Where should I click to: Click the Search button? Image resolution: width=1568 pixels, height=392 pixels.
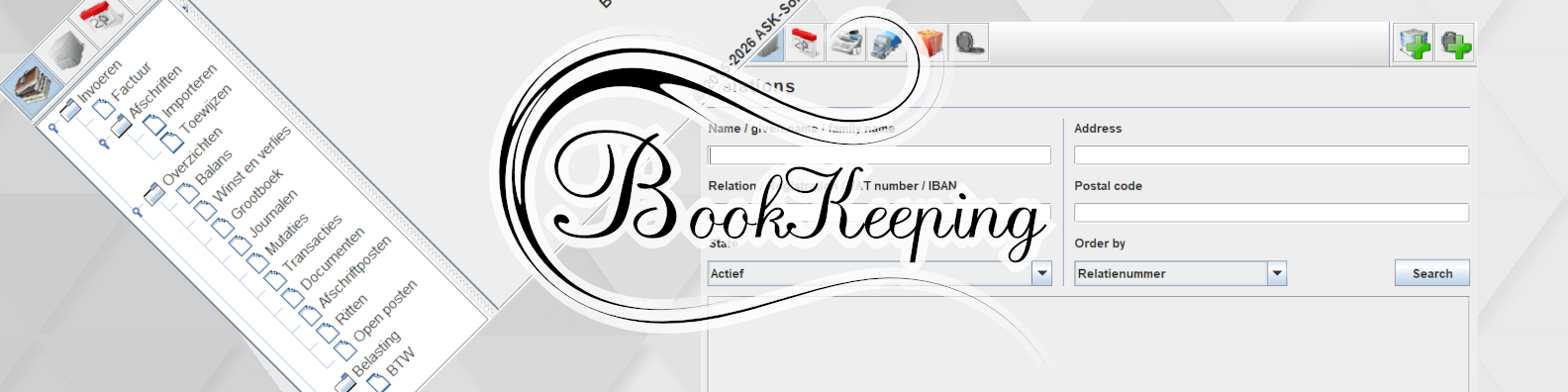click(1432, 273)
